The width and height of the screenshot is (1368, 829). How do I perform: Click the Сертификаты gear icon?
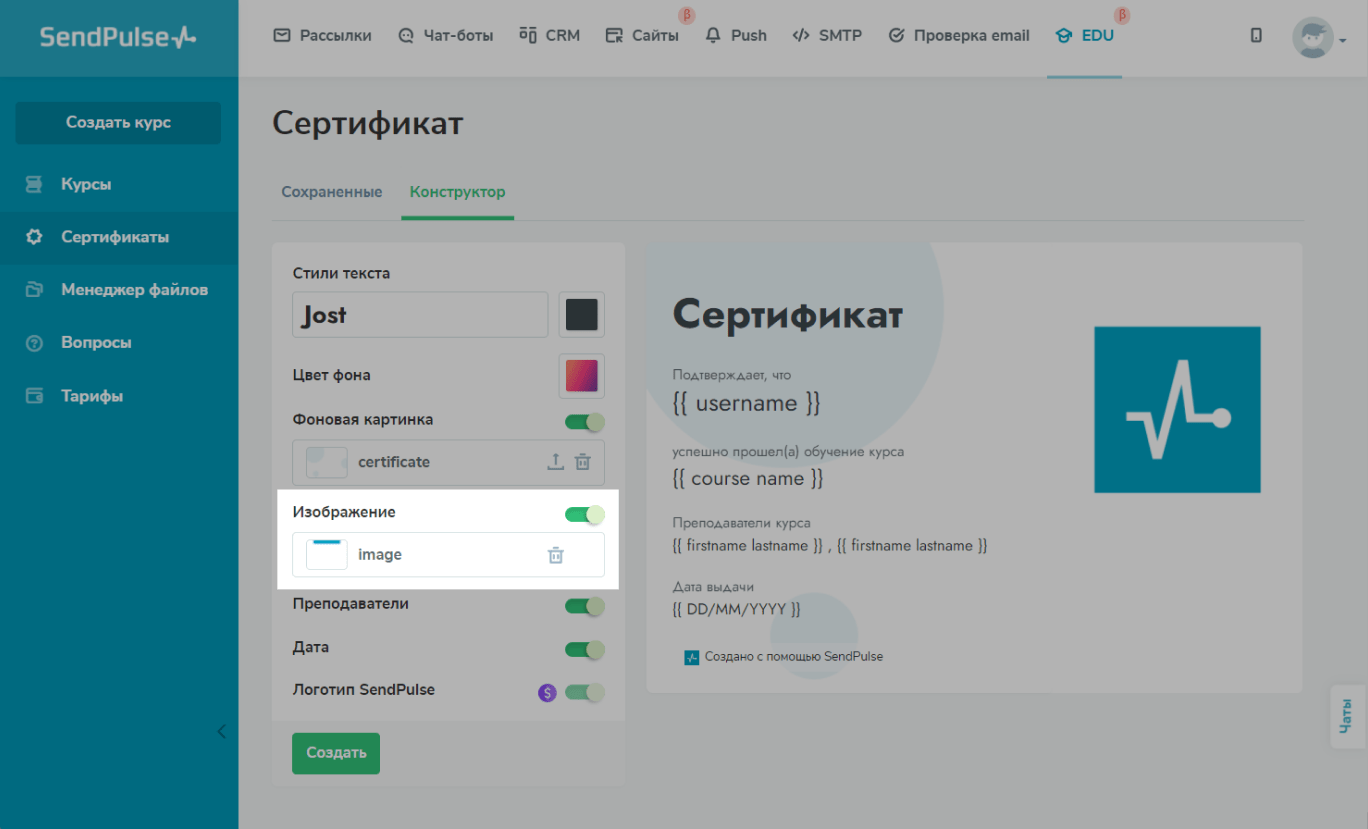coord(34,237)
